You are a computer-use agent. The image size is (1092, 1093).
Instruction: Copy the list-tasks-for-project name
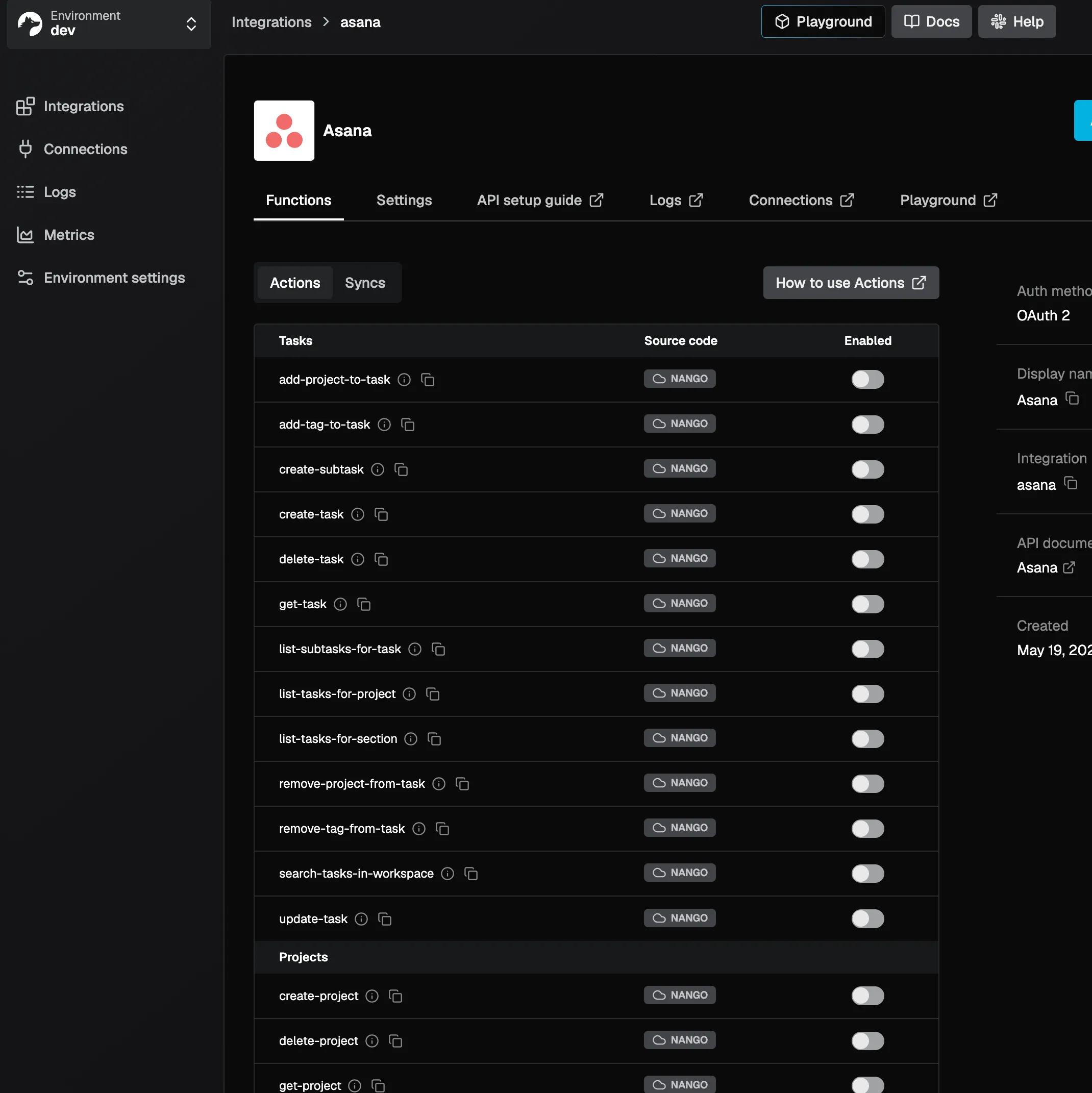433,693
